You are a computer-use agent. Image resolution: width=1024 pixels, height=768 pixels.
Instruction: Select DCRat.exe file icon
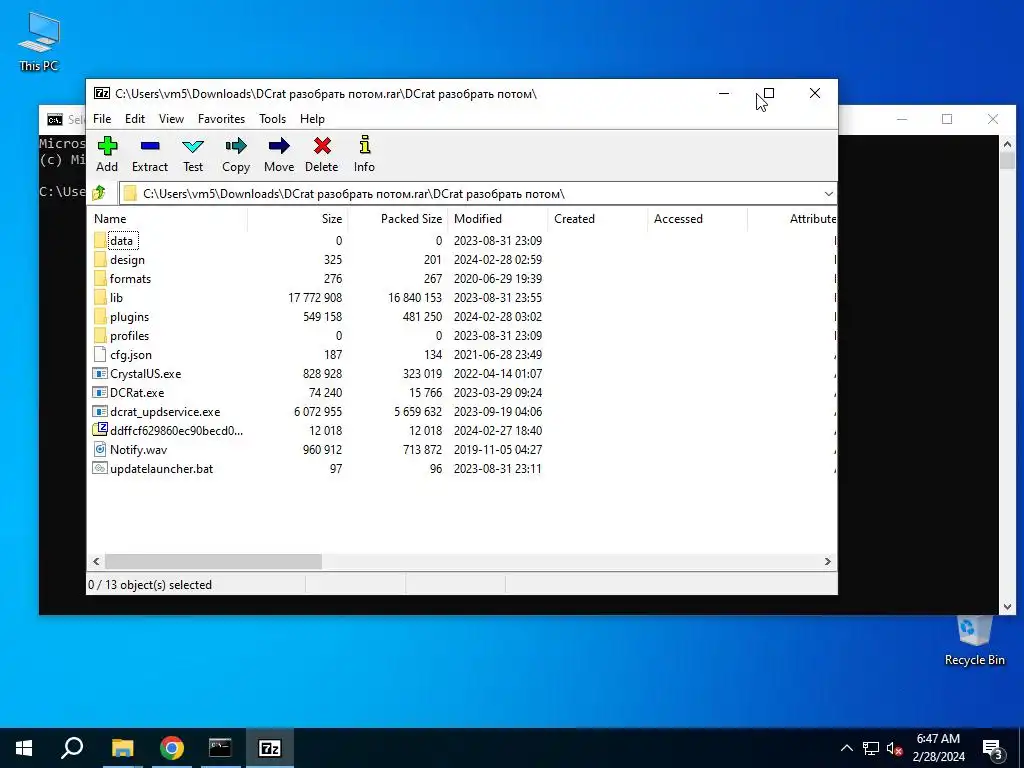(x=100, y=392)
